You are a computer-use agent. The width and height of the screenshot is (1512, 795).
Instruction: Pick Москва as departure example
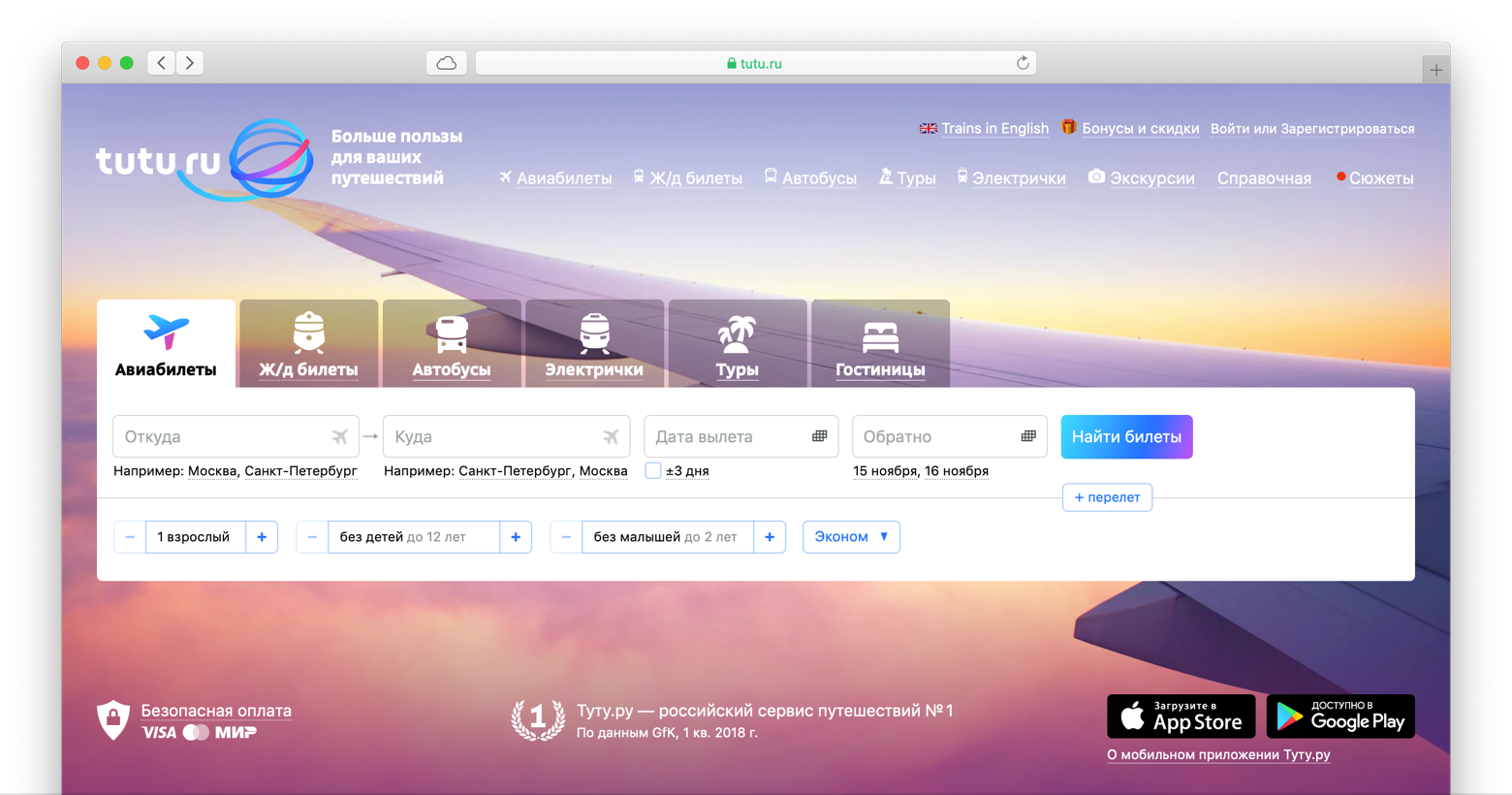(212, 471)
